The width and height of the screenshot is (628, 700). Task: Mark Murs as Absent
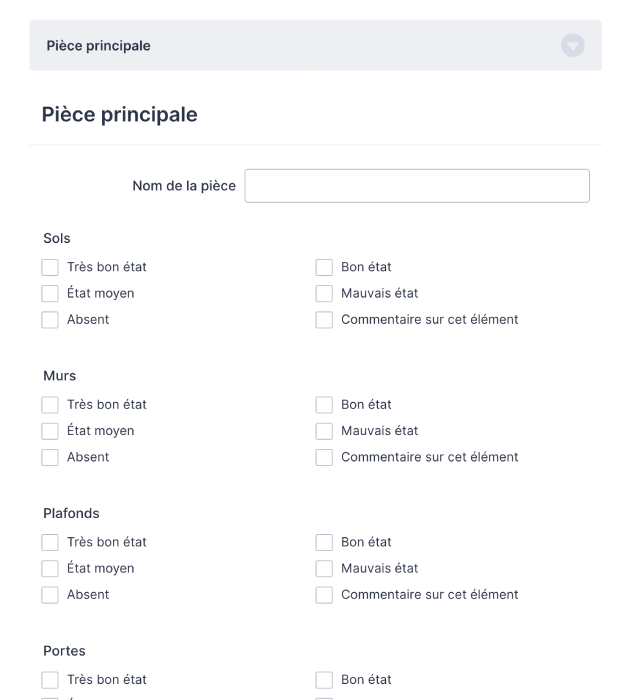coord(50,458)
